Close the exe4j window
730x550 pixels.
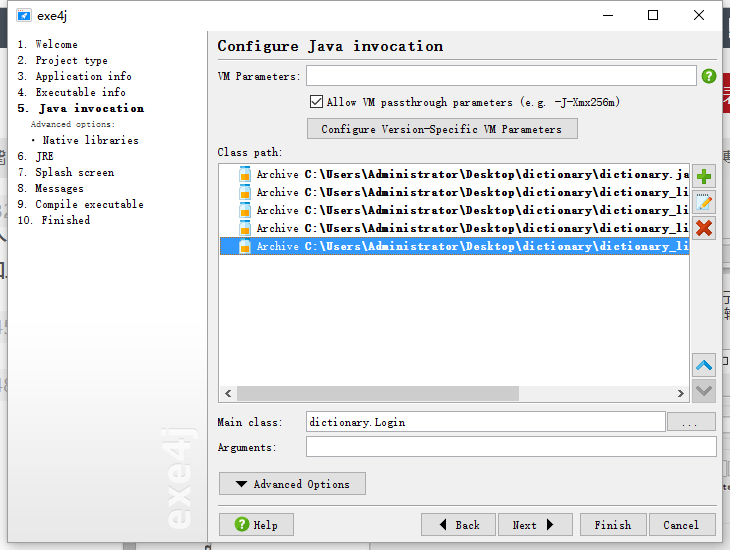click(698, 15)
